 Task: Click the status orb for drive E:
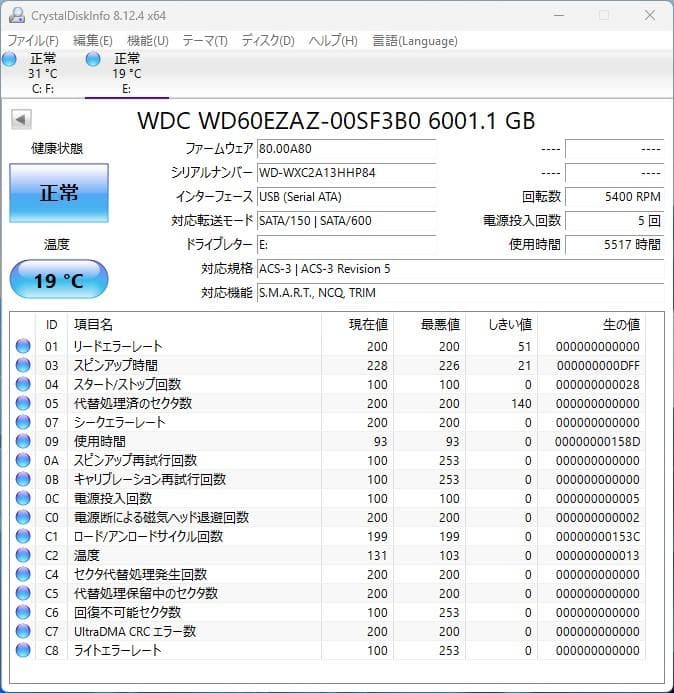click(93, 59)
